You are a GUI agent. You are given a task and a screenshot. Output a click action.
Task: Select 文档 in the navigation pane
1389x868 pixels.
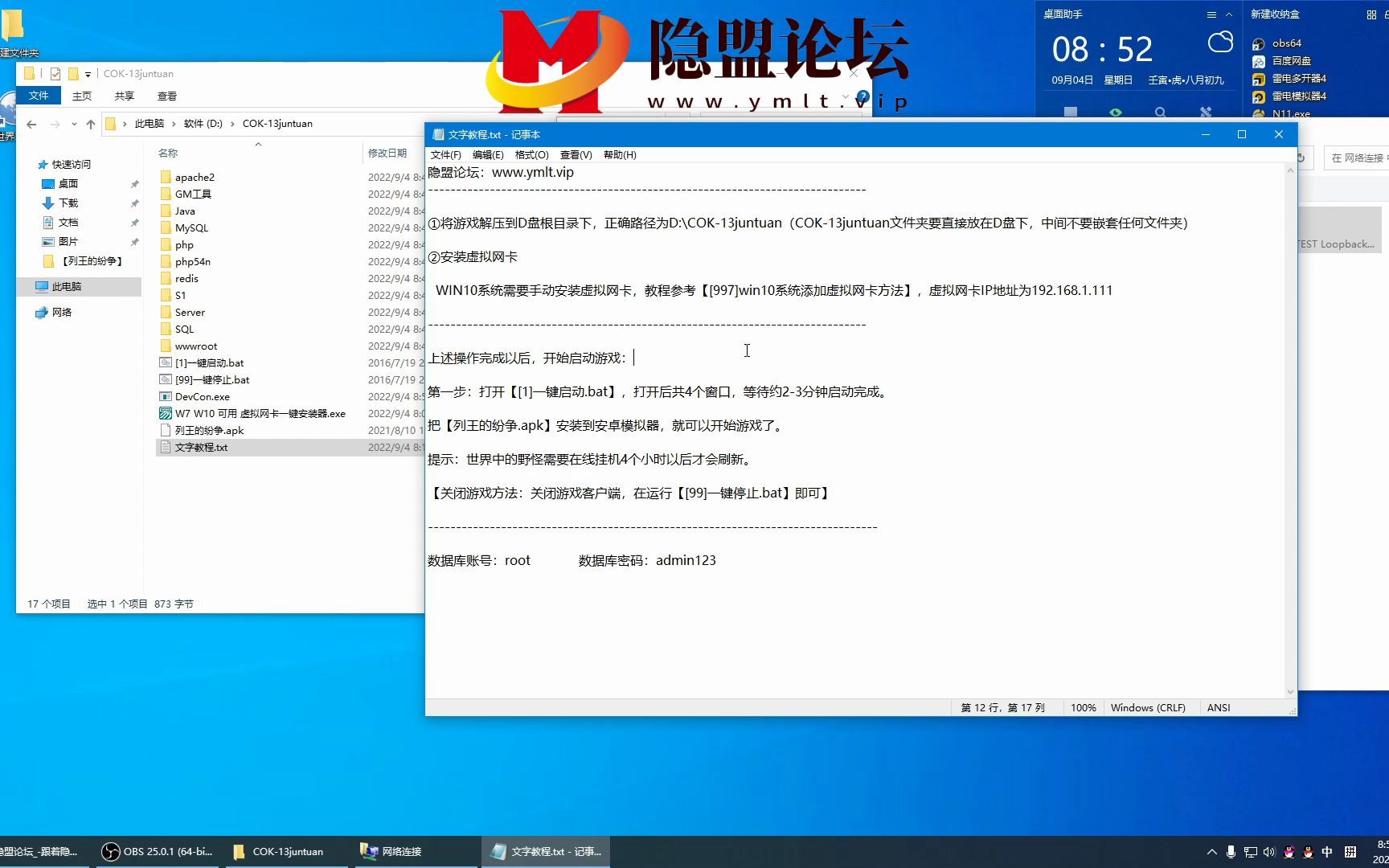click(x=68, y=223)
